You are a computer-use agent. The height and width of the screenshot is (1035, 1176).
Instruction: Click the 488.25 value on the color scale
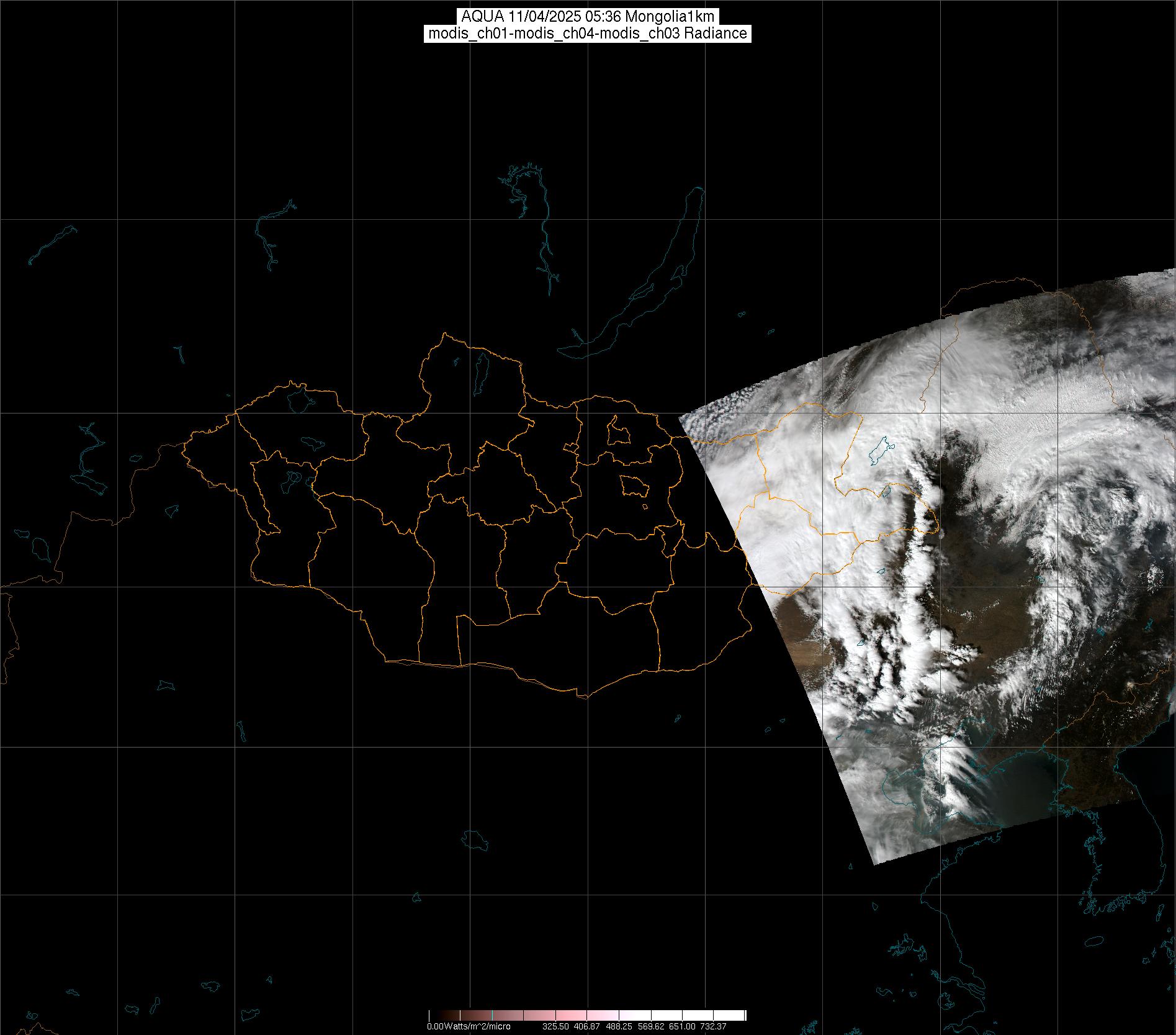click(618, 1027)
